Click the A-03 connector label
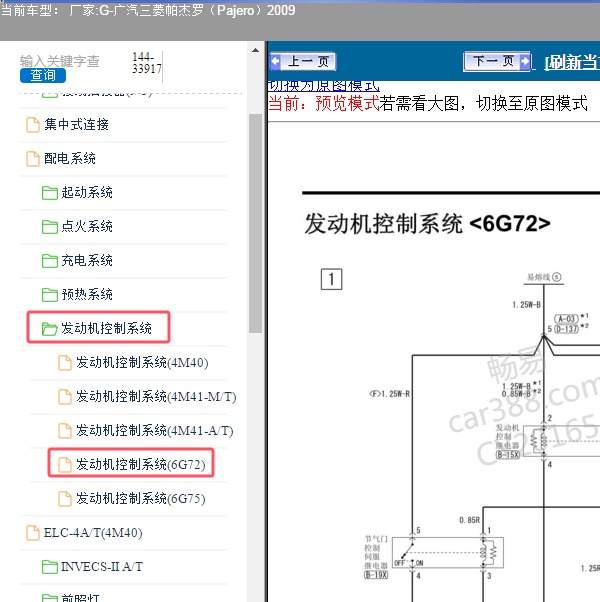 (566, 319)
